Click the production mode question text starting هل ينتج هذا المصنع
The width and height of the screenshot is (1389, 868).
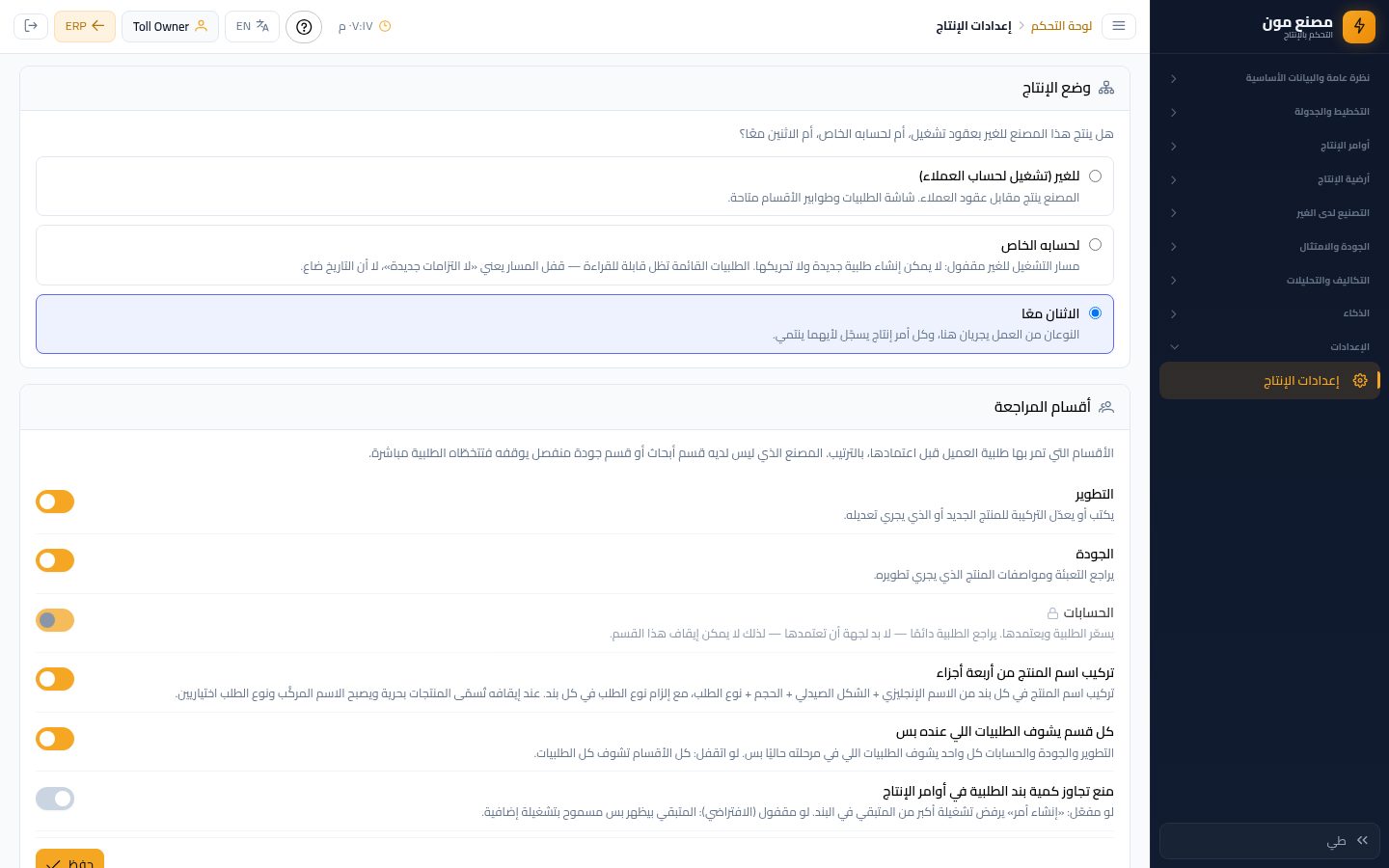[x=926, y=134]
